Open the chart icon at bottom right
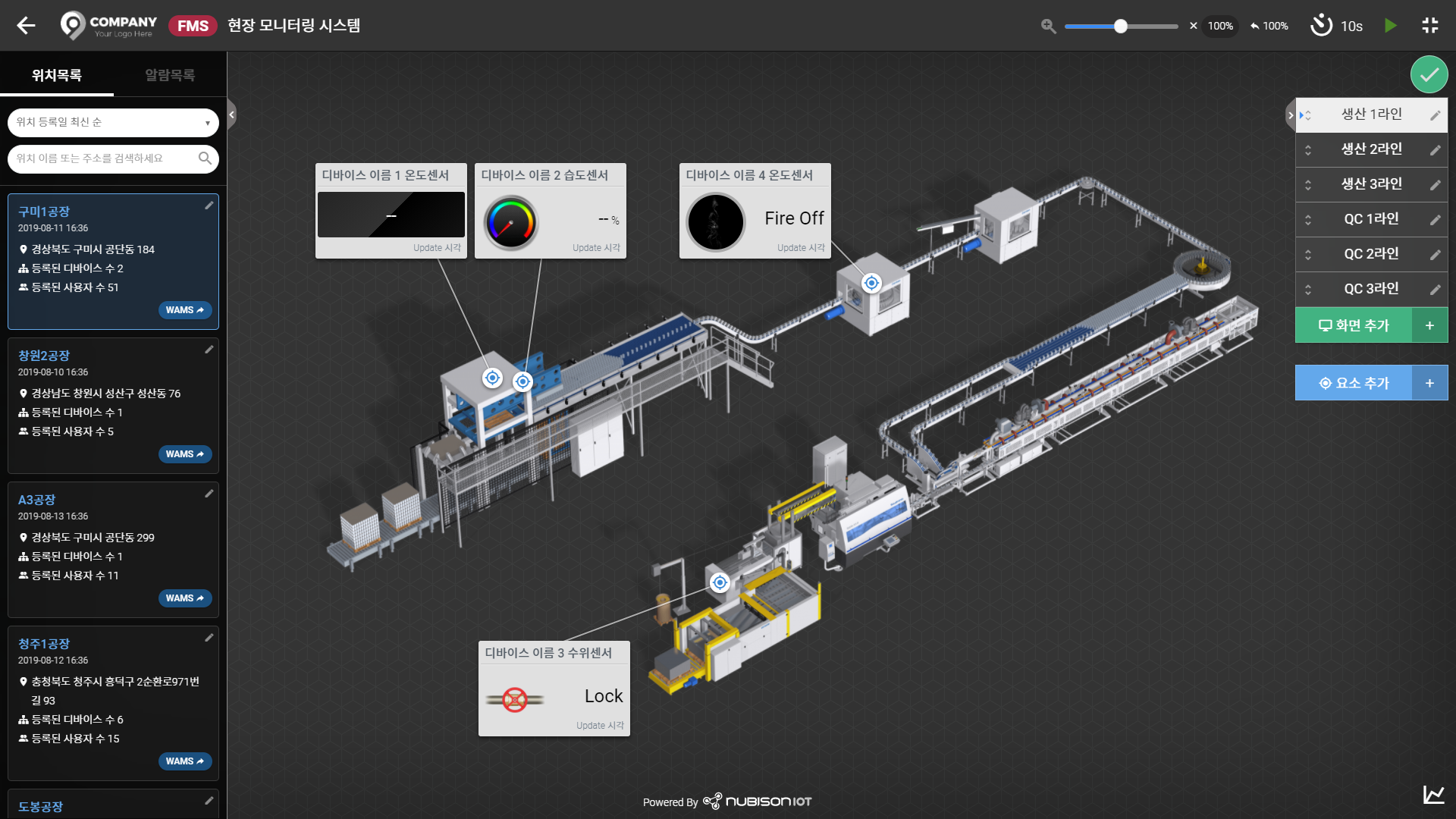The height and width of the screenshot is (819, 1456). click(1433, 795)
